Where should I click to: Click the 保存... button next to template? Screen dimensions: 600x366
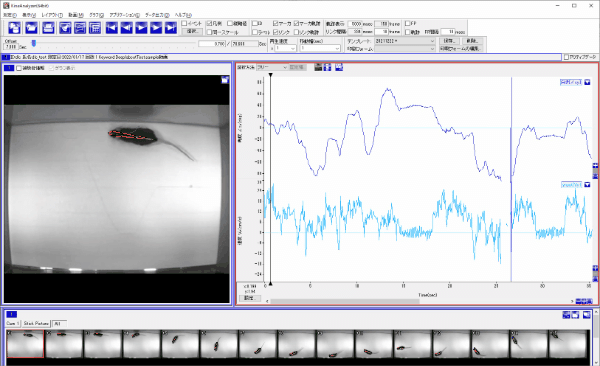449,41
